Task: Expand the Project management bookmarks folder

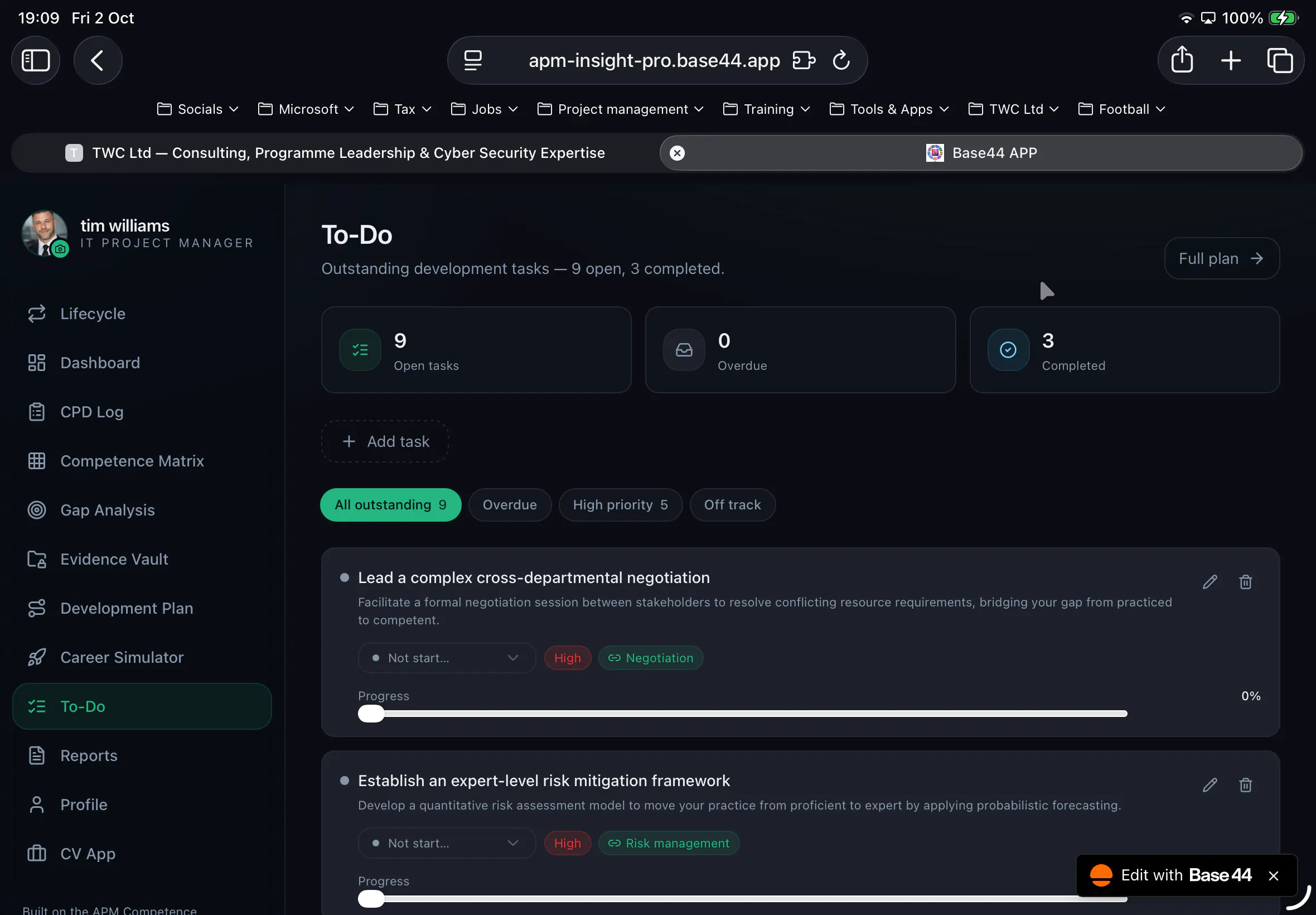Action: (x=620, y=109)
